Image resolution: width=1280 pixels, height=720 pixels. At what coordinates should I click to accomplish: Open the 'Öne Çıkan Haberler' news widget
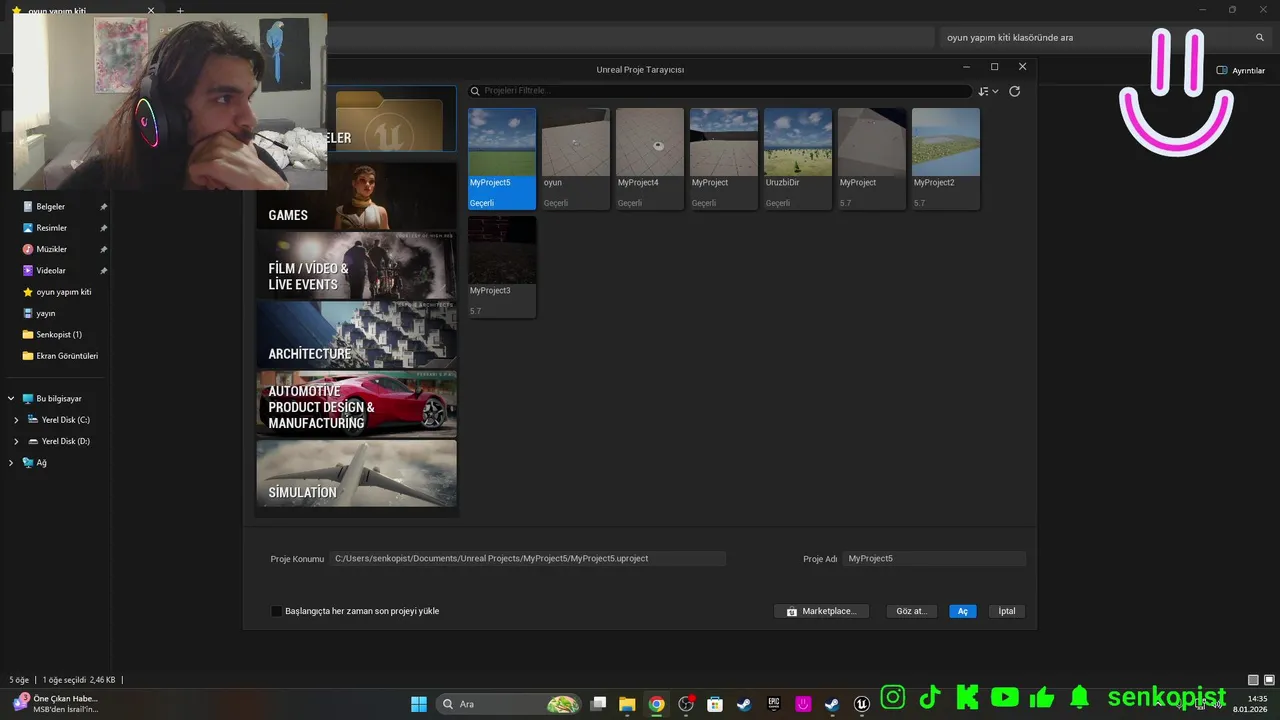click(55, 704)
